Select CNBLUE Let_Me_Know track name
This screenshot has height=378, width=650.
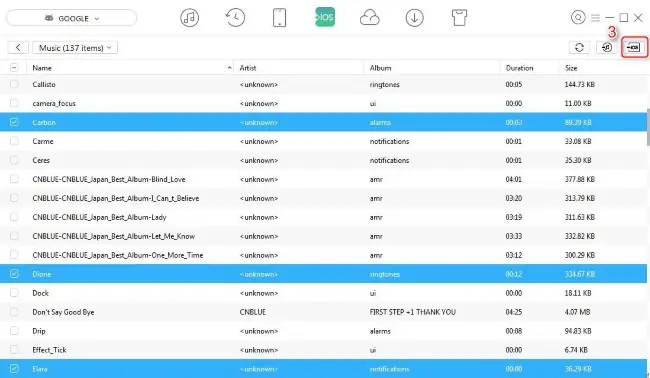[114, 236]
